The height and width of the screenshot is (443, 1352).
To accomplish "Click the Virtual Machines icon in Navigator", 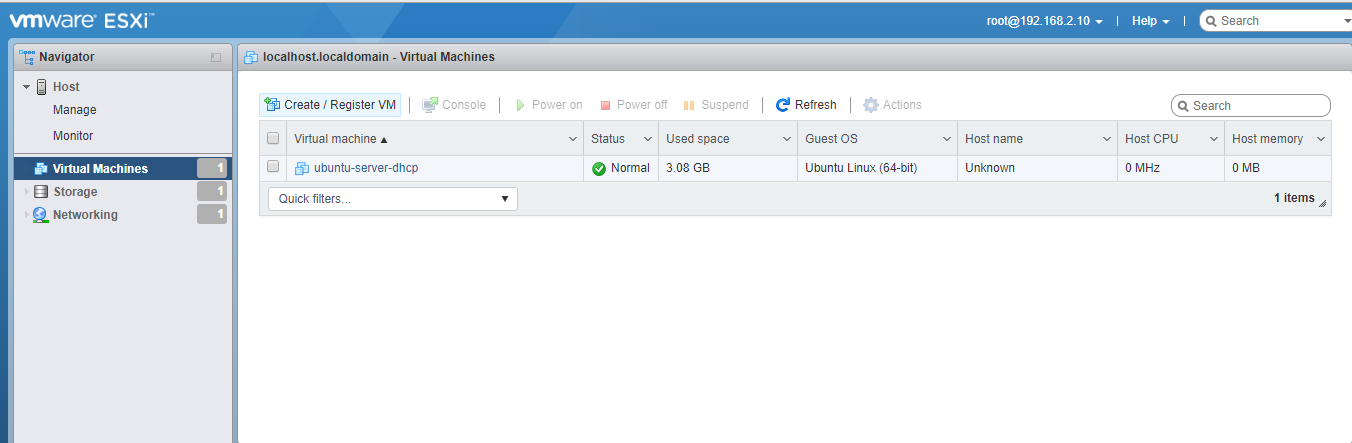I will tap(41, 169).
